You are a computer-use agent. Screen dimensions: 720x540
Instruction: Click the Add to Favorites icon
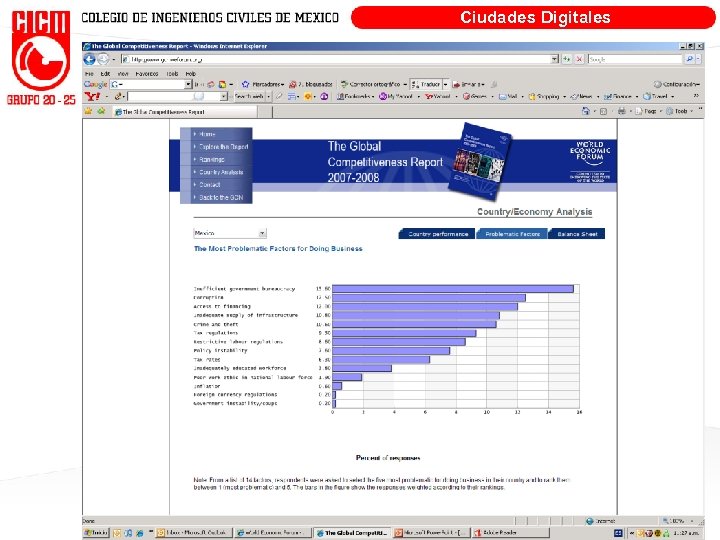tap(101, 111)
